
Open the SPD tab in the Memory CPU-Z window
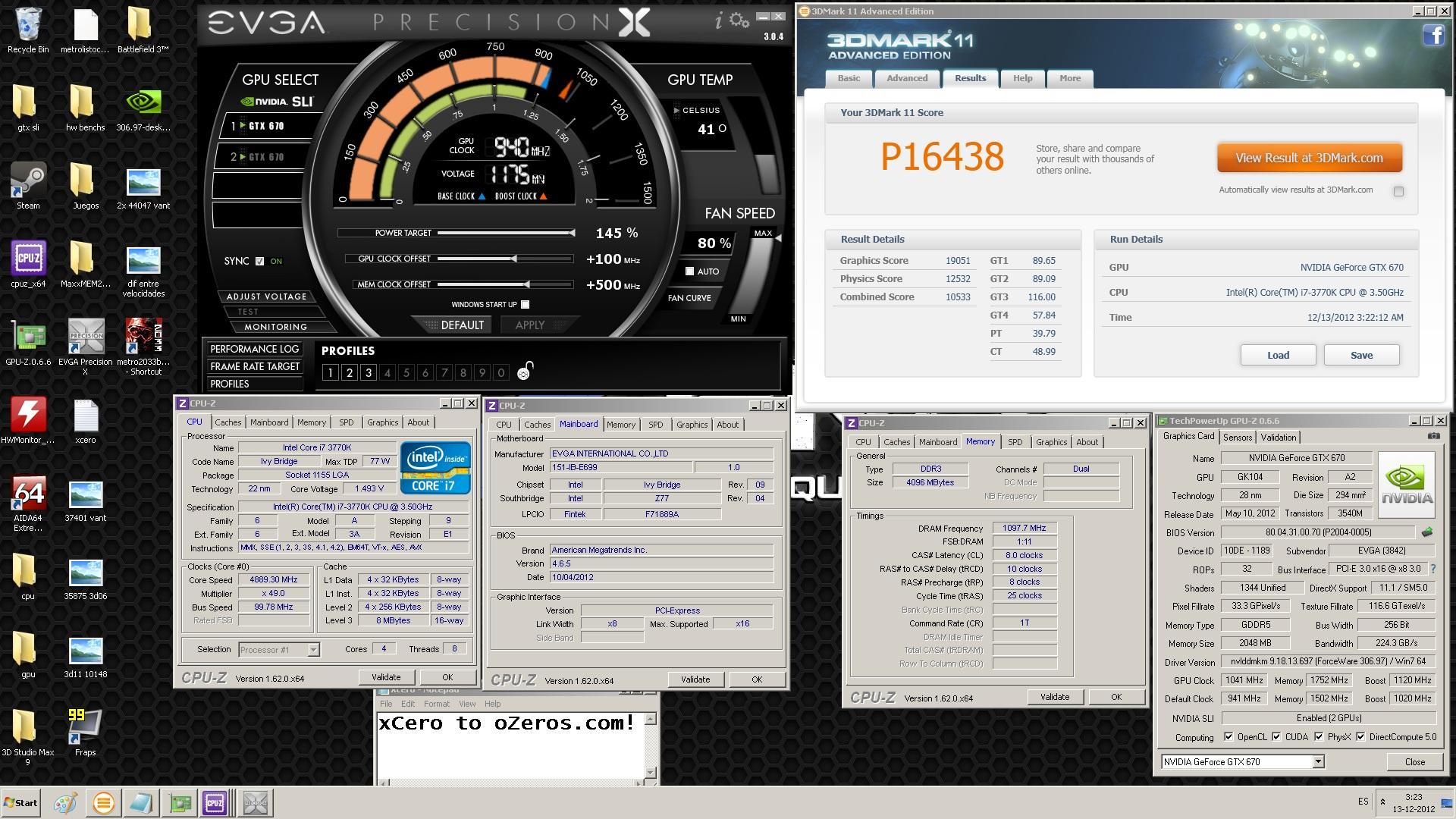click(1015, 442)
